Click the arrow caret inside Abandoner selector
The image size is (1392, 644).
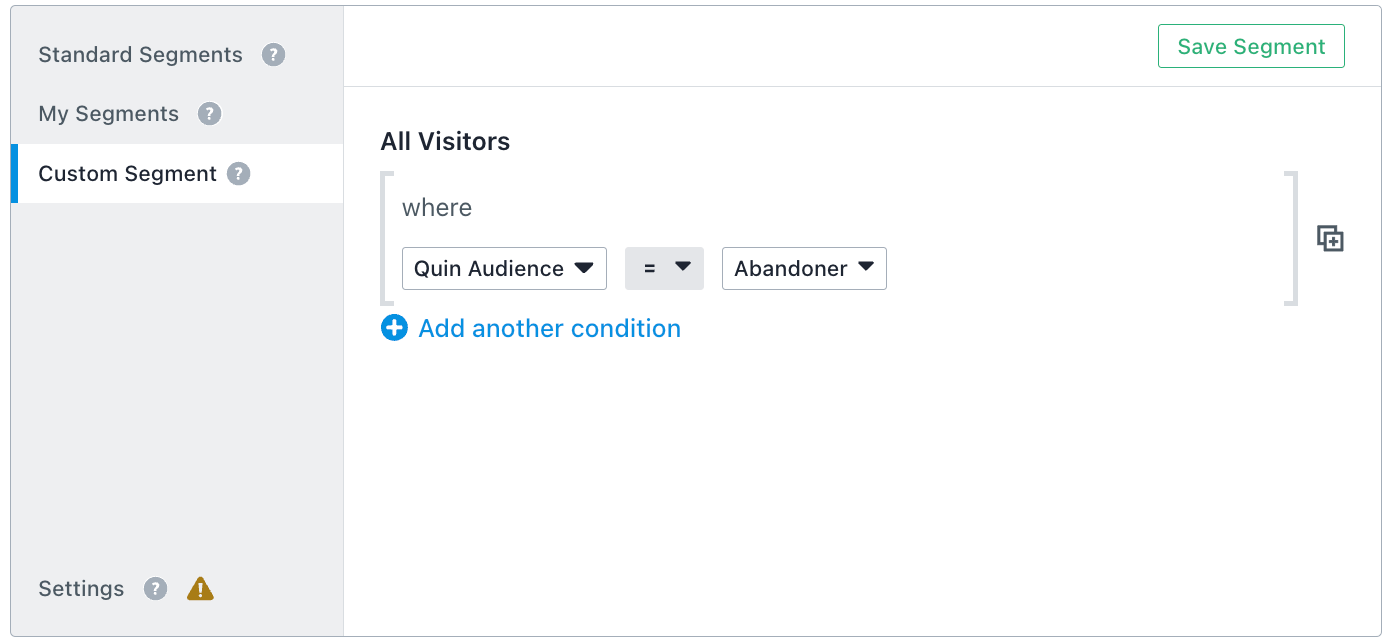point(866,267)
